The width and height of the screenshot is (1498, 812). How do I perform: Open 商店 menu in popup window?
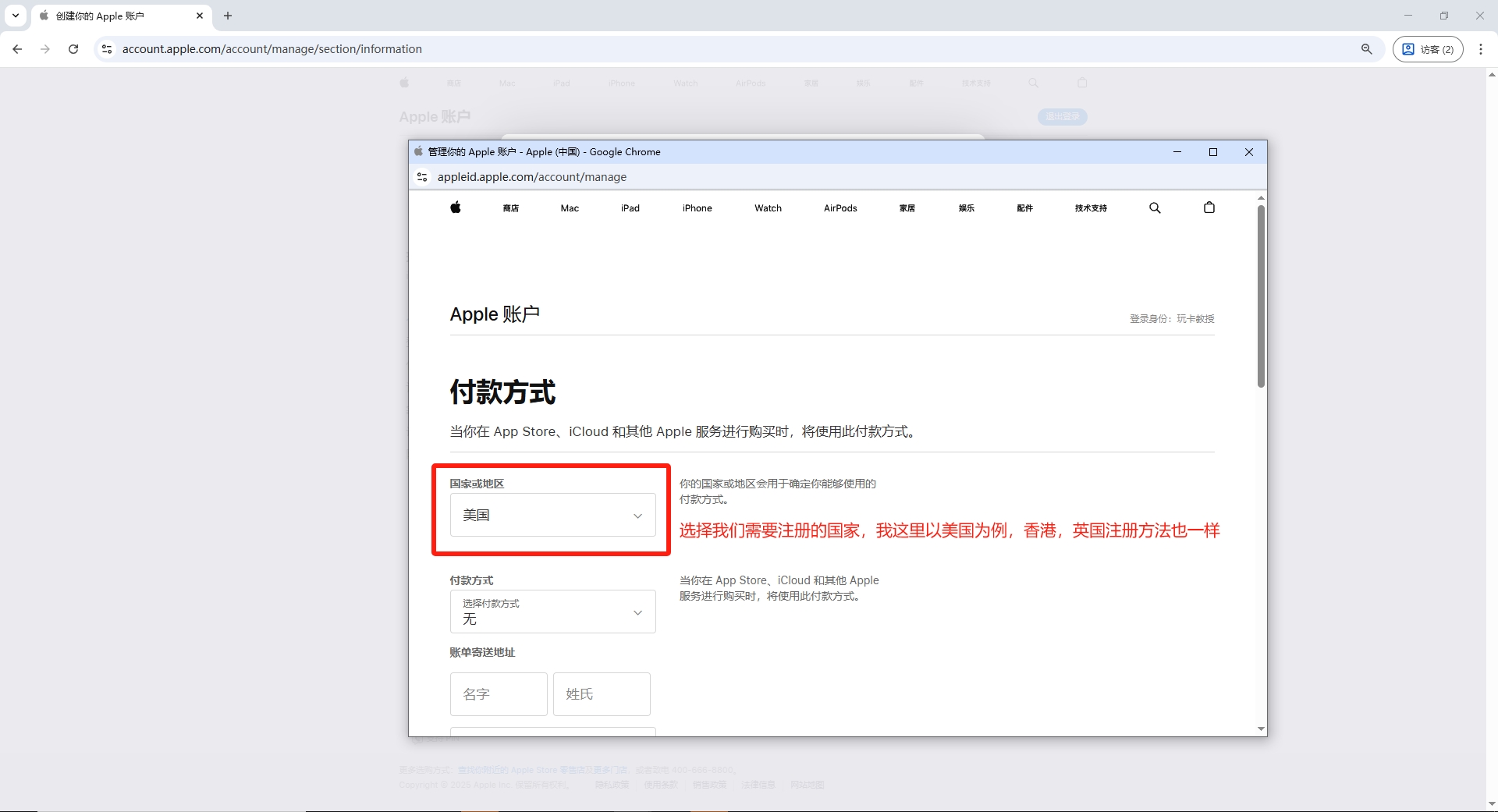511,208
